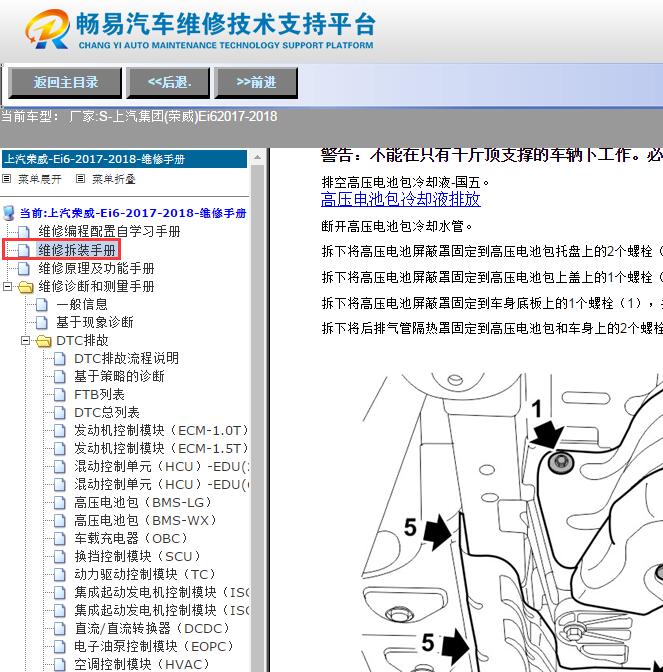Click the DTC排故 folder icon
663x672 pixels.
[x=44, y=341]
